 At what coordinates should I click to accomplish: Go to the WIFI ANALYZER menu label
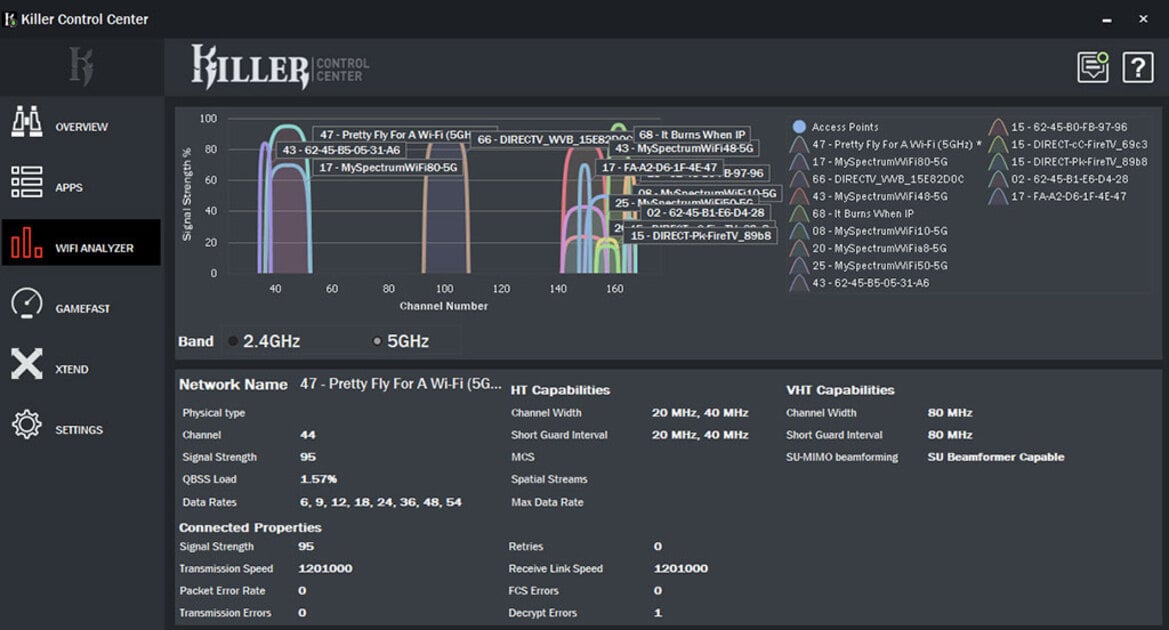94,248
